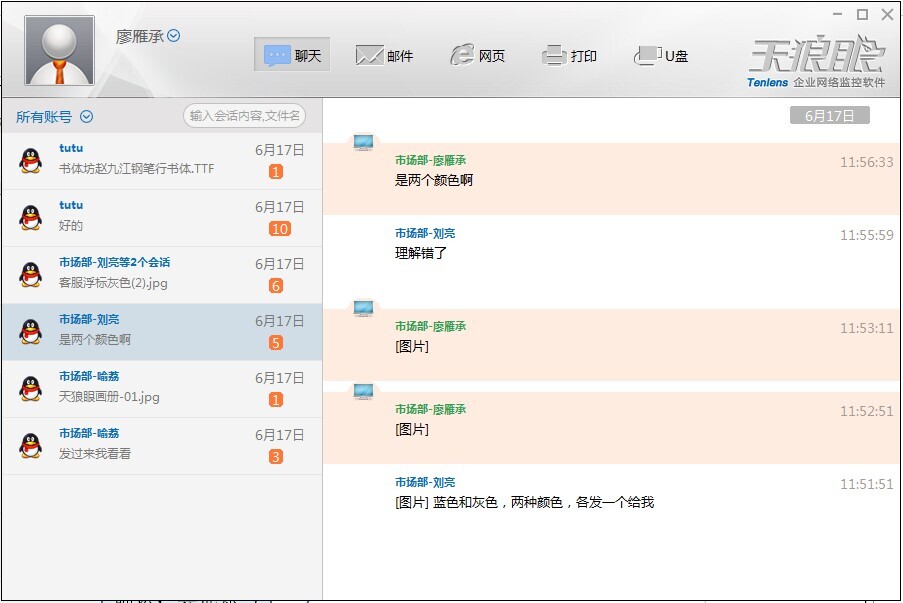This screenshot has width=903, height=603.
Task: Click the conversation search input field
Action: tap(244, 116)
